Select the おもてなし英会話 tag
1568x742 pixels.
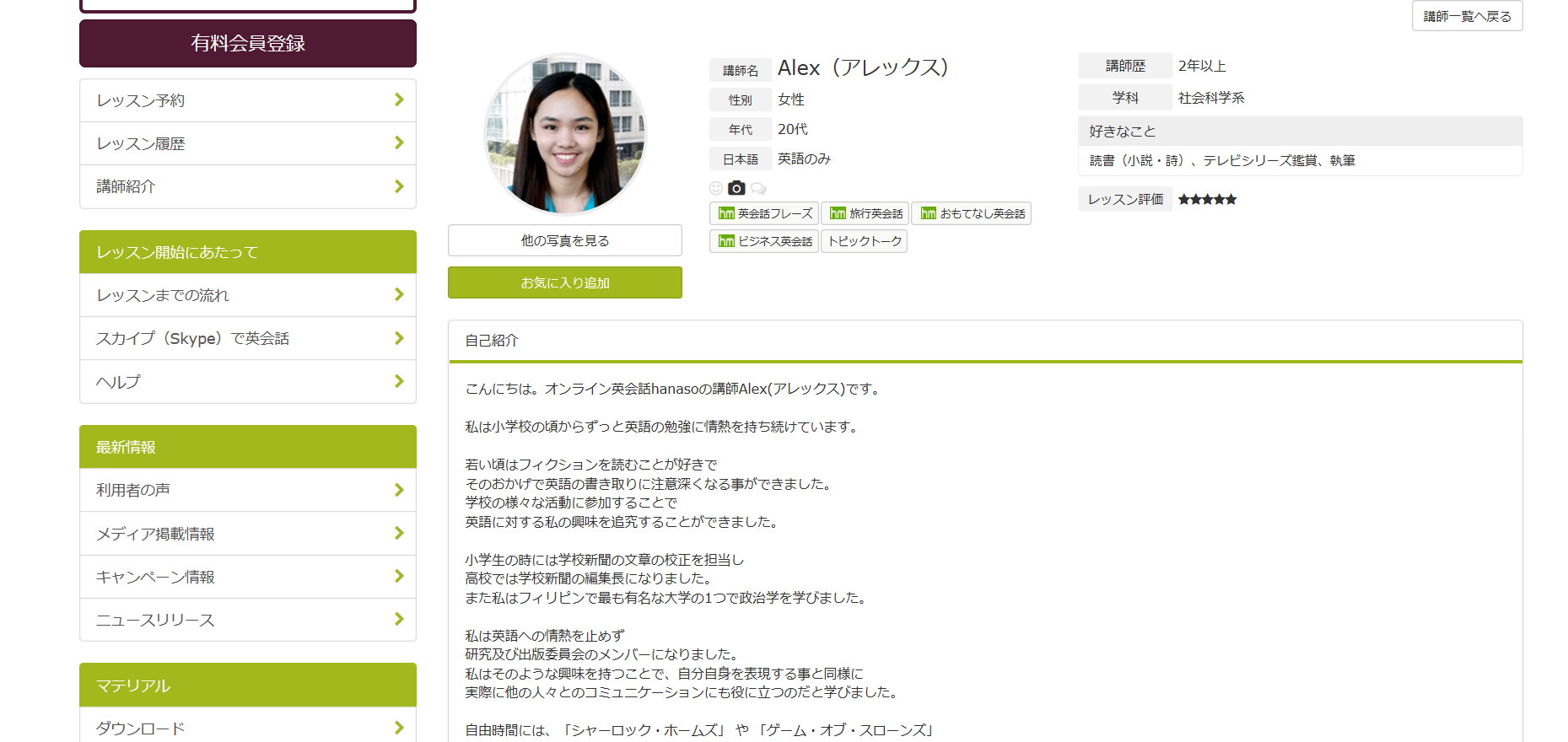coord(972,213)
